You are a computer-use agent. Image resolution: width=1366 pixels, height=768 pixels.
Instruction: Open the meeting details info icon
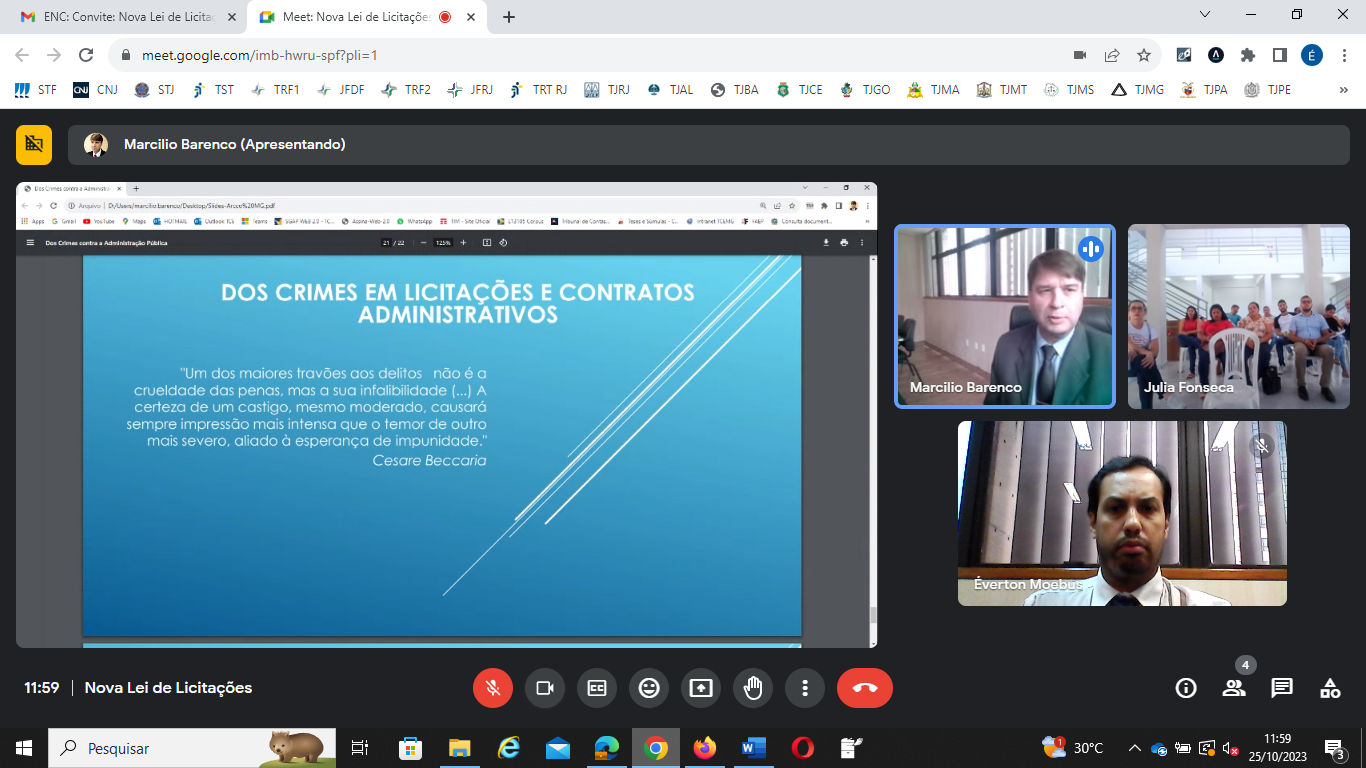(1186, 688)
